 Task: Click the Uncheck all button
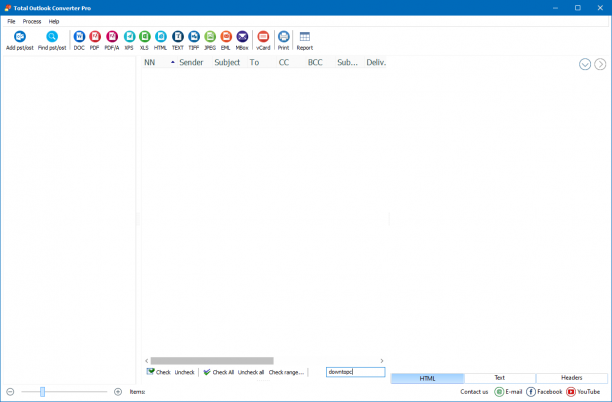click(251, 372)
